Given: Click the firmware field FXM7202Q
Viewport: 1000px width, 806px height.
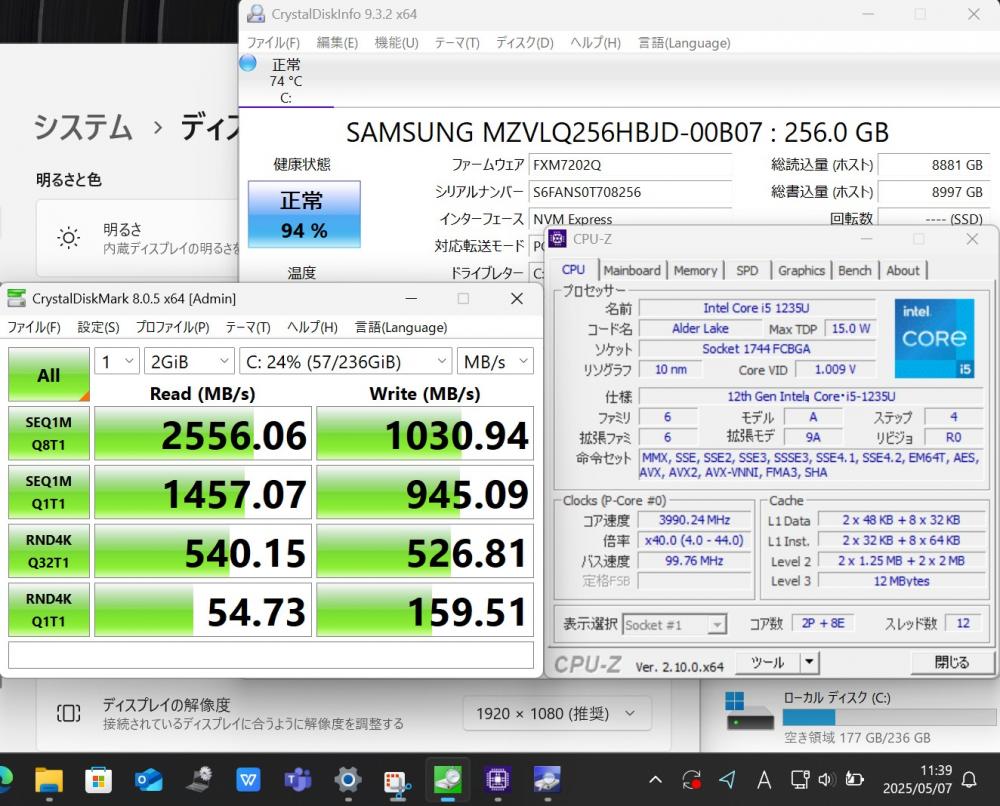Looking at the screenshot, I should click(630, 165).
